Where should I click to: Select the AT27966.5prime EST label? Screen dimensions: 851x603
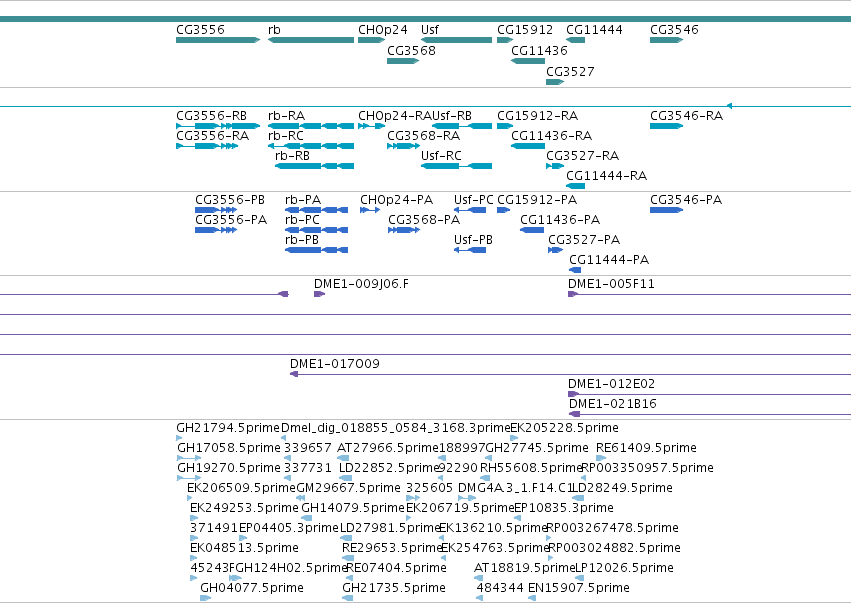pyautogui.click(x=388, y=448)
